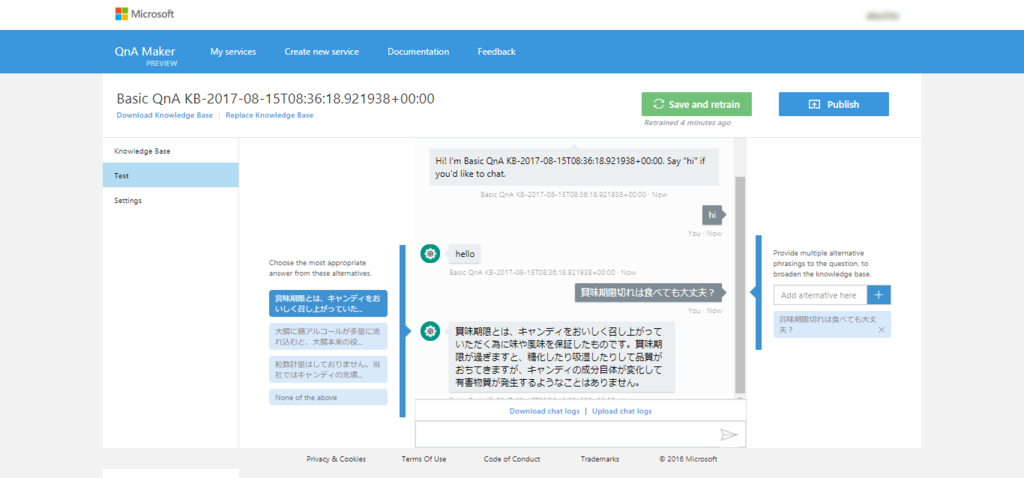1024x478 pixels.
Task: Open Privacy & Cookies footer link
Action: coord(336,459)
